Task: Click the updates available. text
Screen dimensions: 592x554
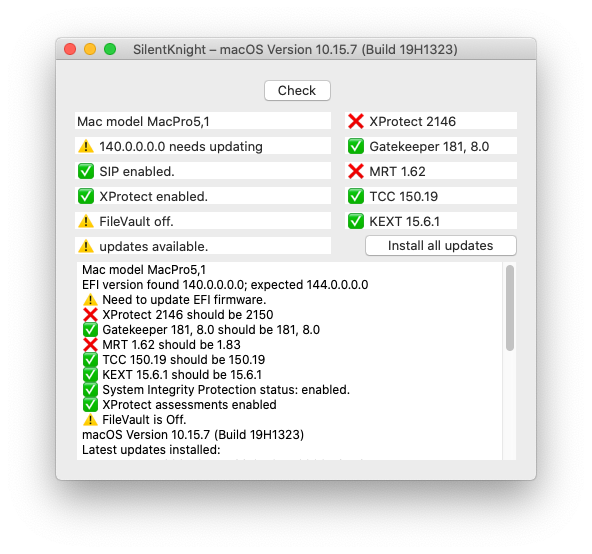Action: tap(154, 247)
